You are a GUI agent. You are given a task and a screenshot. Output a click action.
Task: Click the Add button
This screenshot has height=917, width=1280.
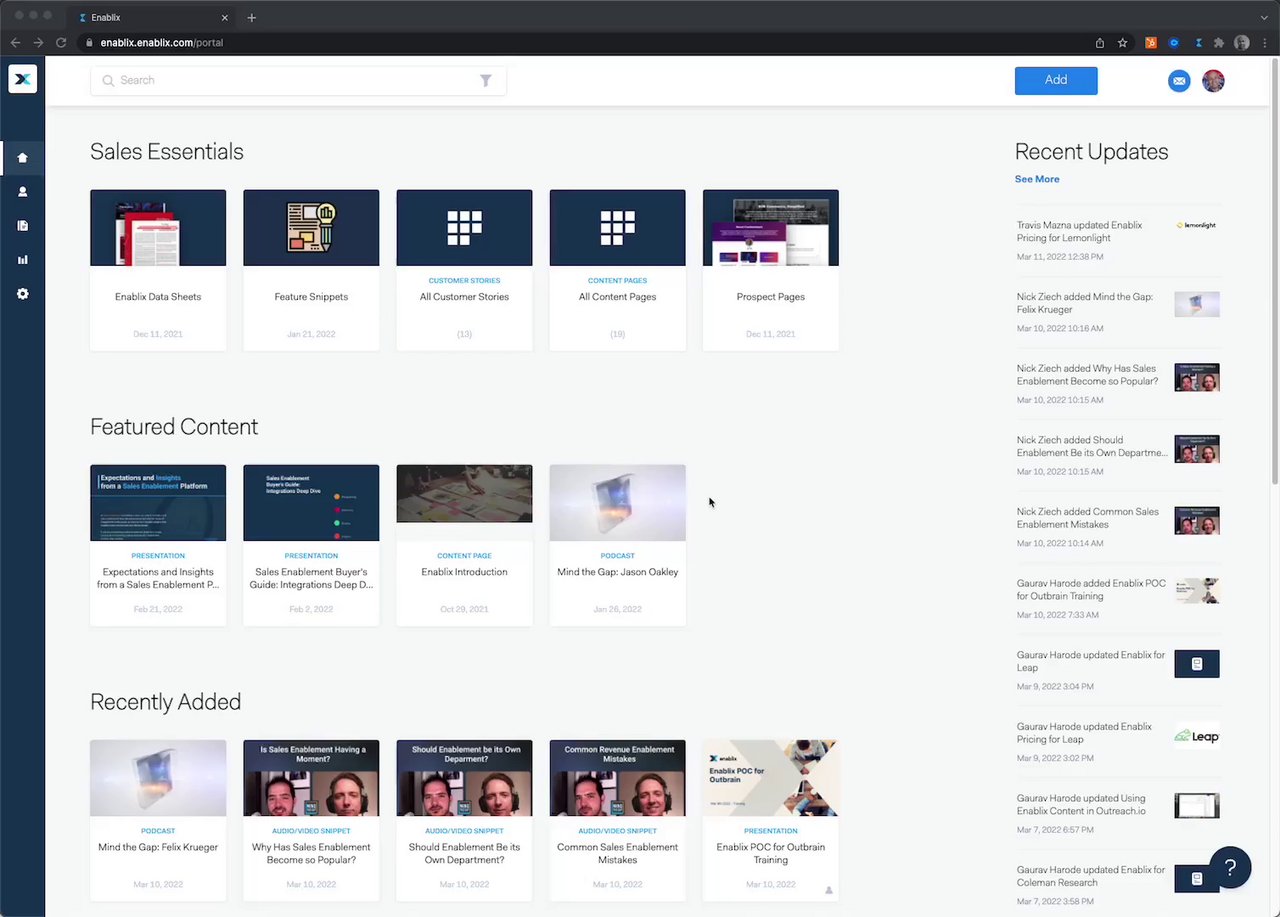point(1055,80)
